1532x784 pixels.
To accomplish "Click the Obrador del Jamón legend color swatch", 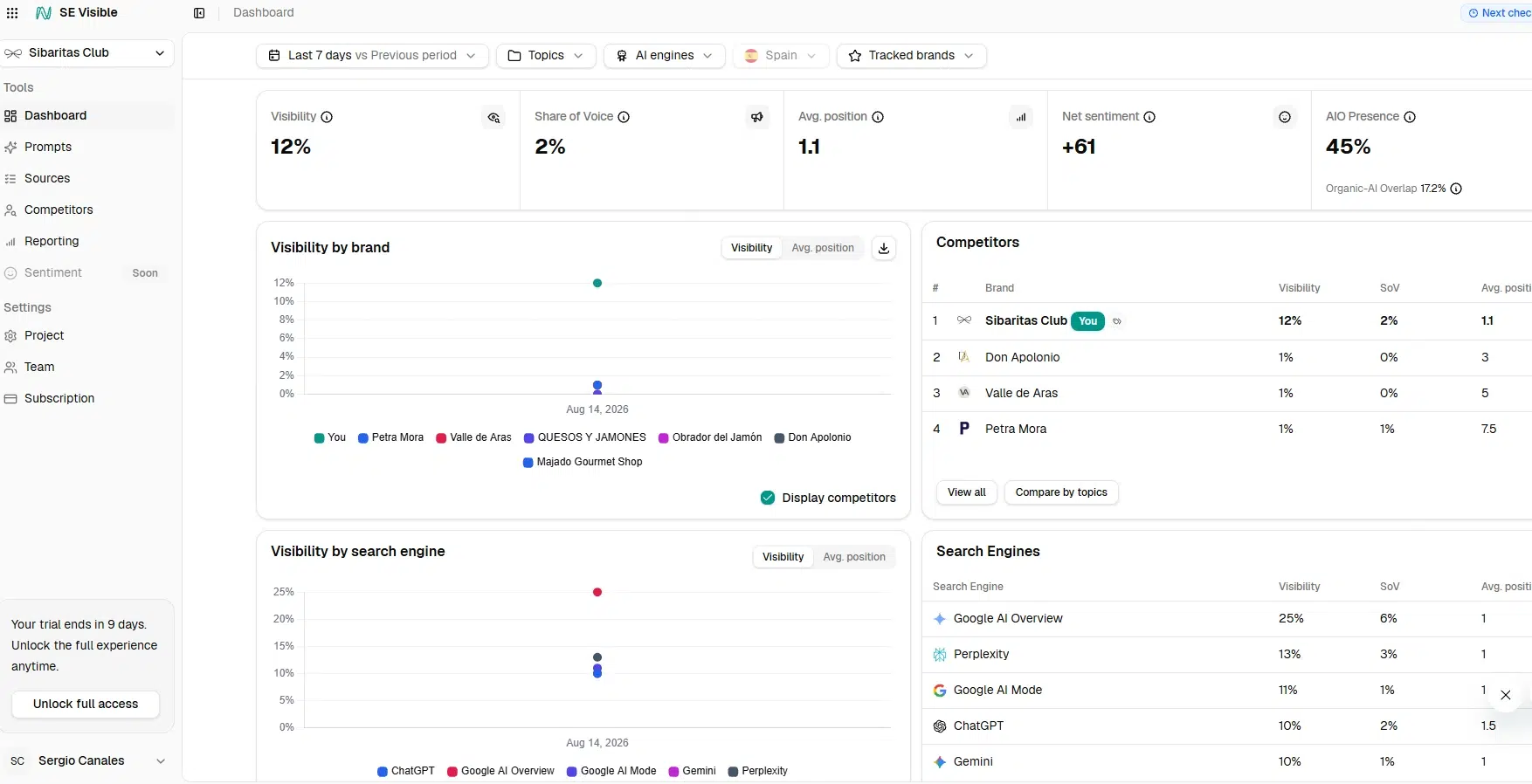I will coord(664,438).
